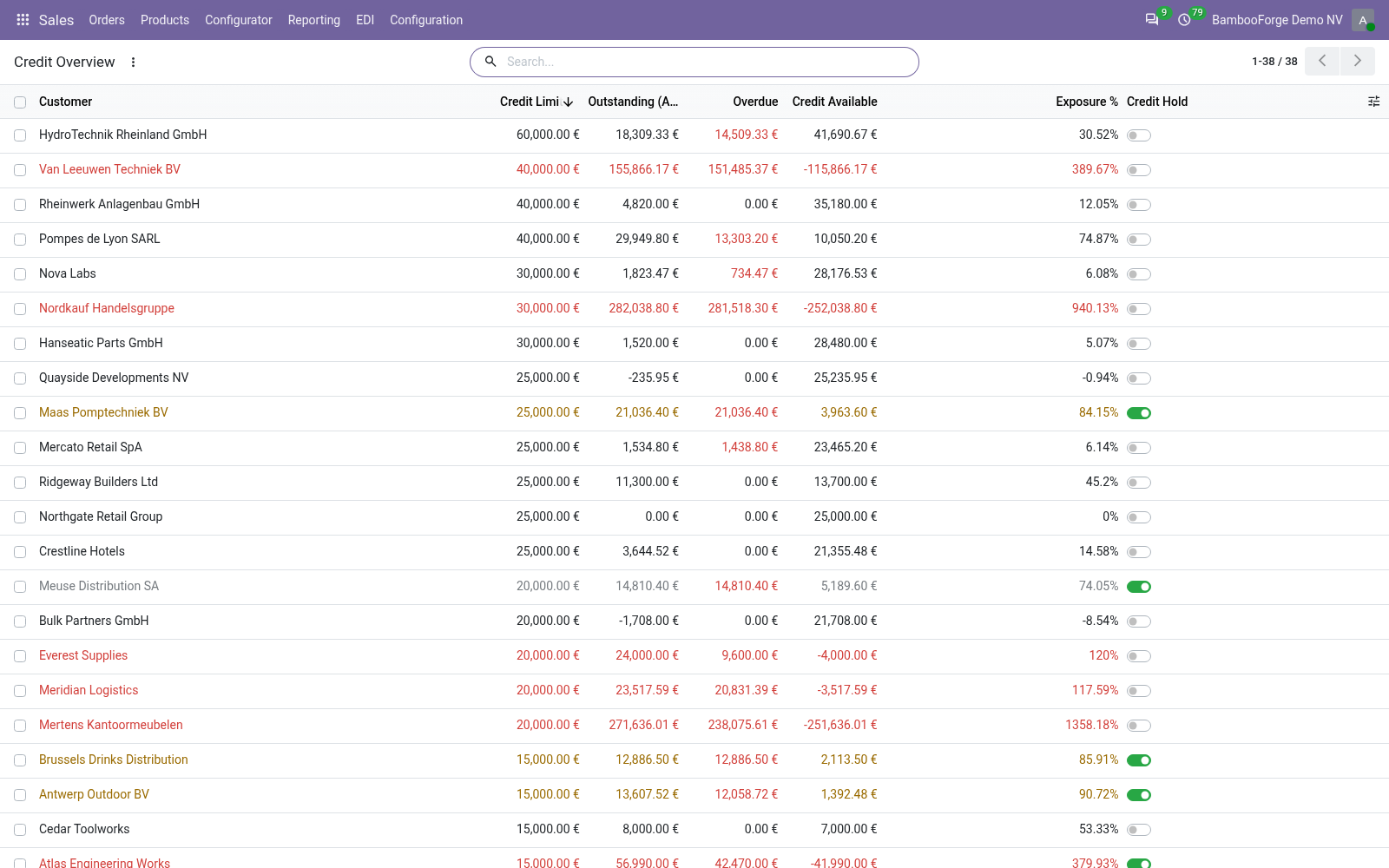Open the Configuration menu
This screenshot has height=868, width=1389.
426,20
